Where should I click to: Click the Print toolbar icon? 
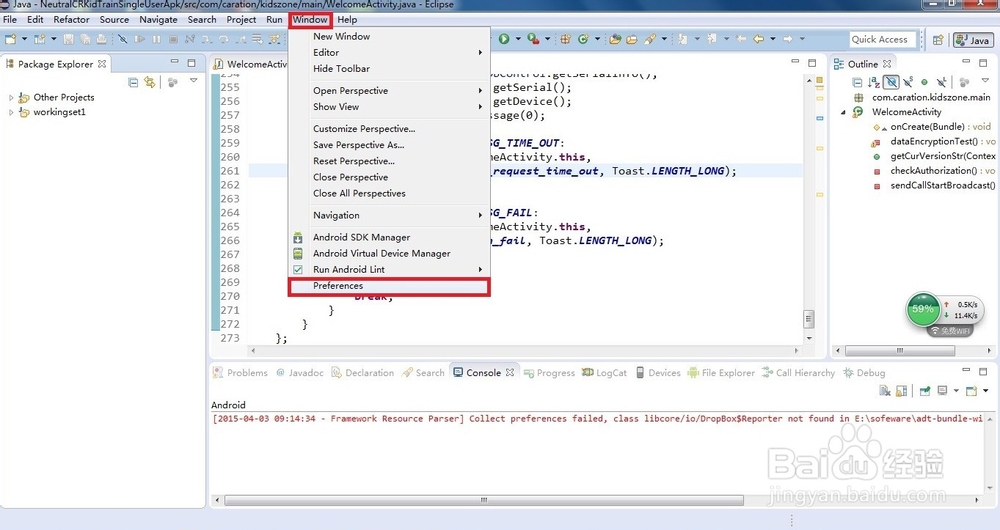[x=101, y=40]
